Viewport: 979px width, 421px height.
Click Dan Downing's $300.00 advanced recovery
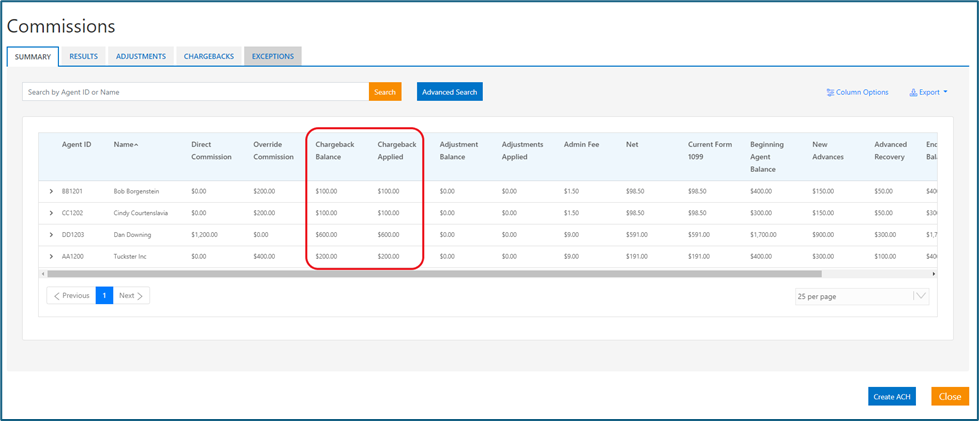(x=885, y=235)
